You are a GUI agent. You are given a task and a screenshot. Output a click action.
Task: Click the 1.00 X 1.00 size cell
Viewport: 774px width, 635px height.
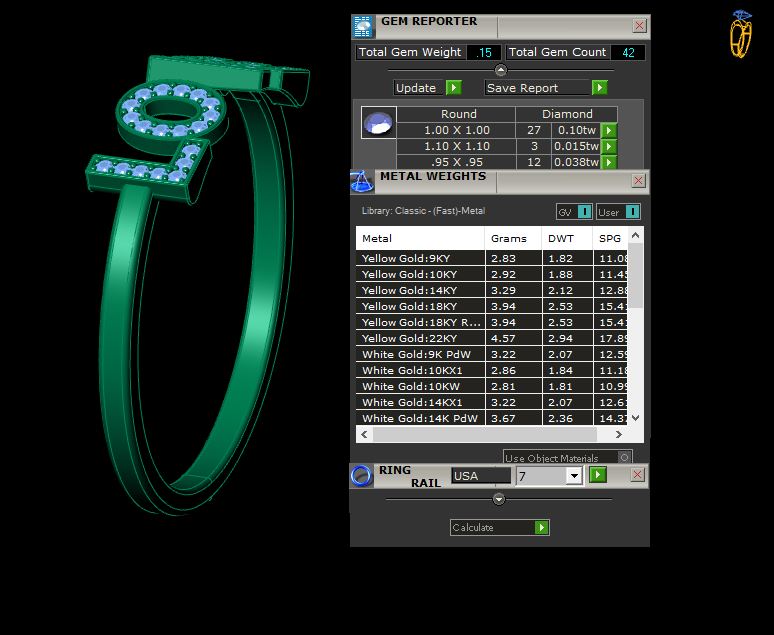pos(457,130)
